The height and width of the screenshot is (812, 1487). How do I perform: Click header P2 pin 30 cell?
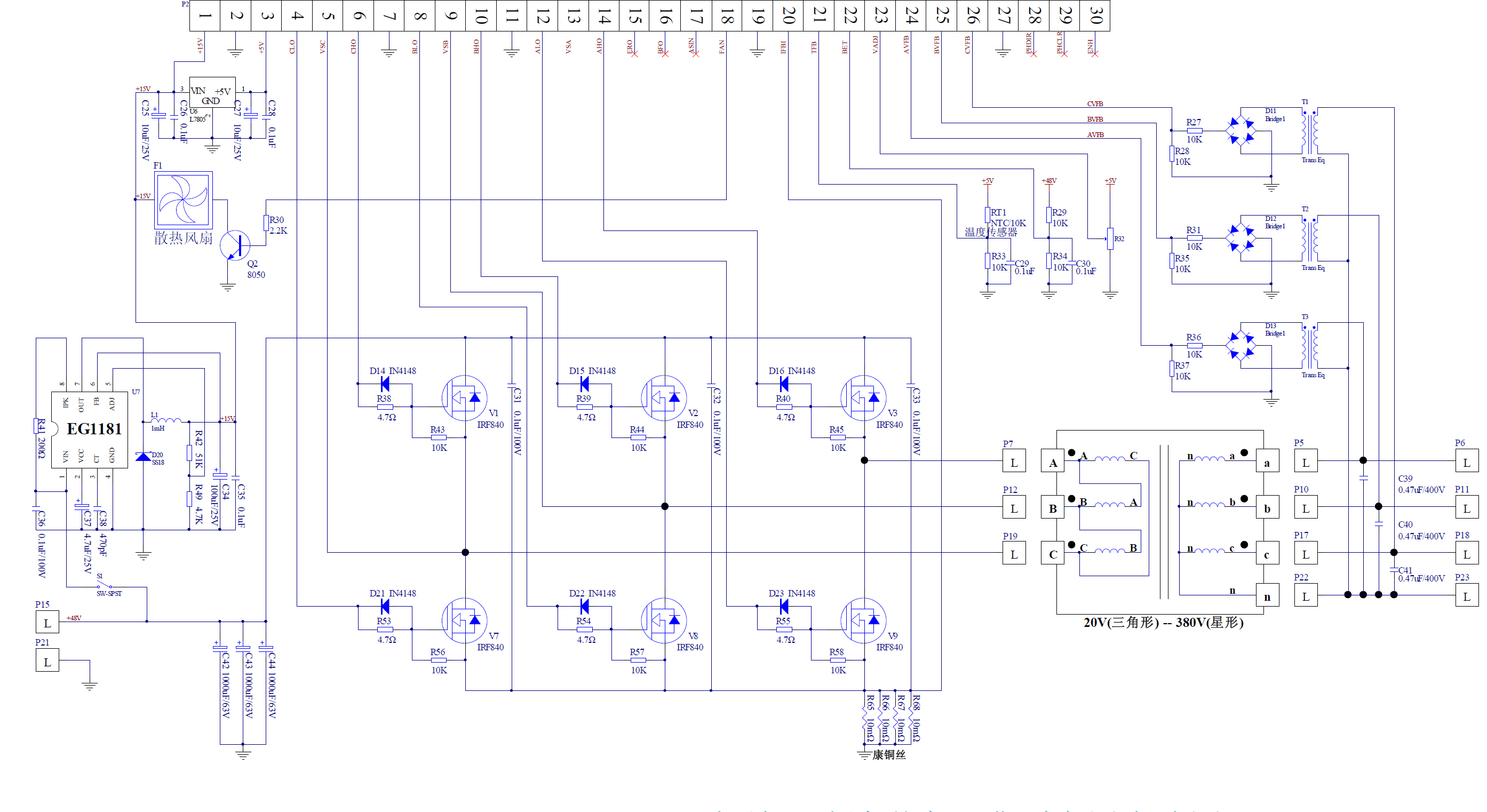tap(1095, 15)
